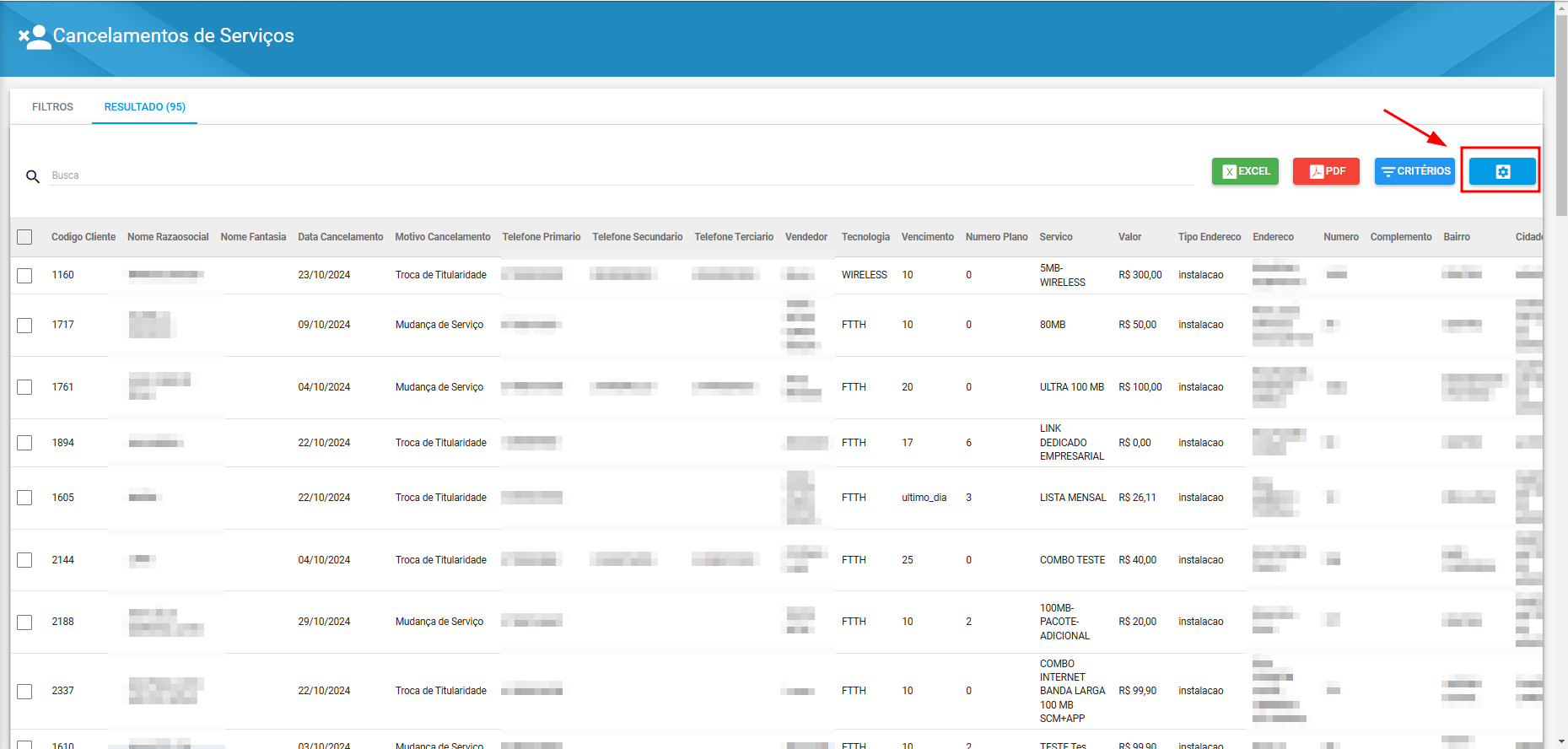Sort by Nome Fantasia column header
Screen dimensions: 1568x749
click(253, 237)
